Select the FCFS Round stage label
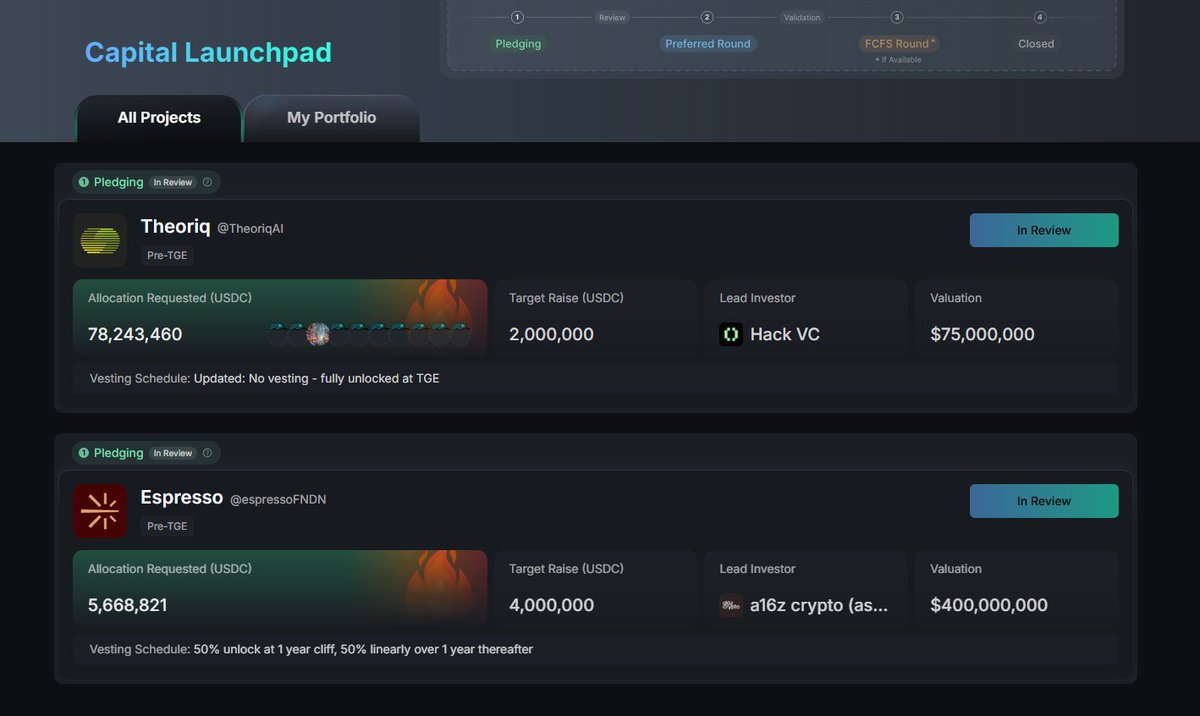This screenshot has height=716, width=1200. pyautogui.click(x=899, y=44)
